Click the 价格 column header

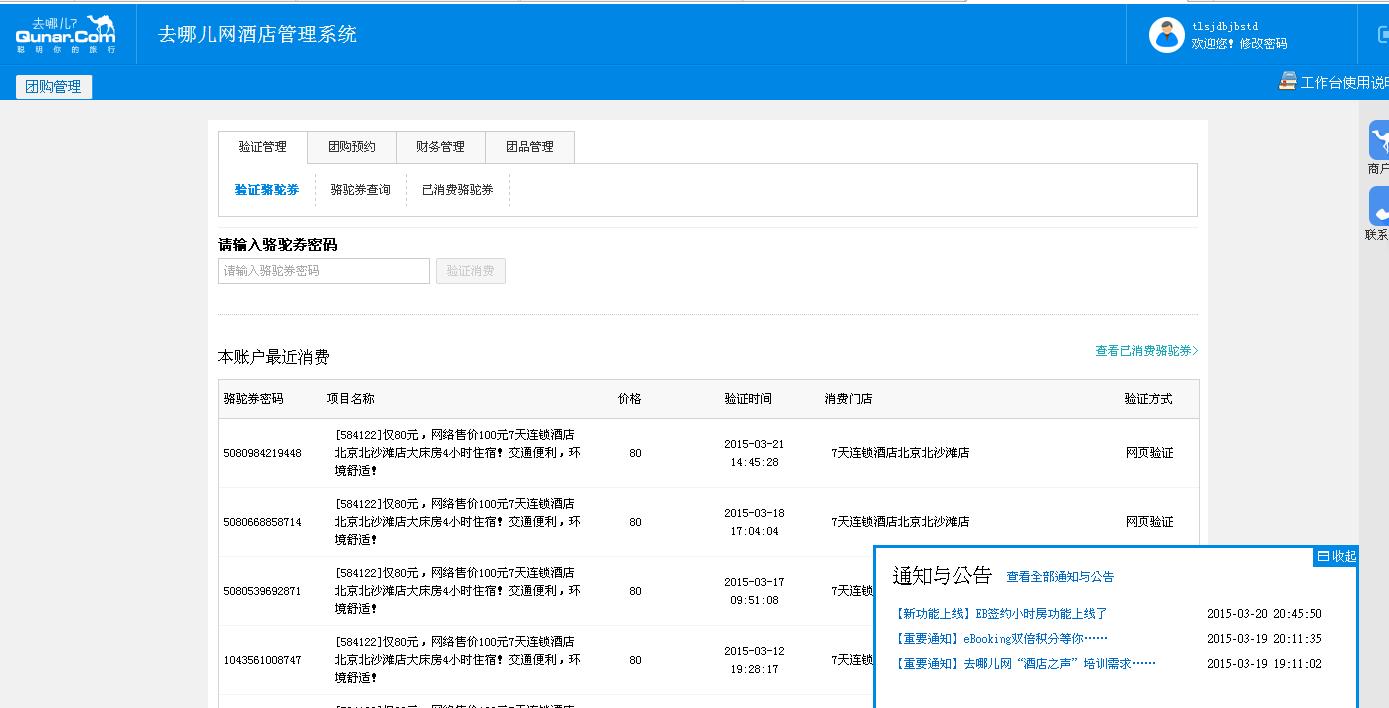[x=629, y=399]
